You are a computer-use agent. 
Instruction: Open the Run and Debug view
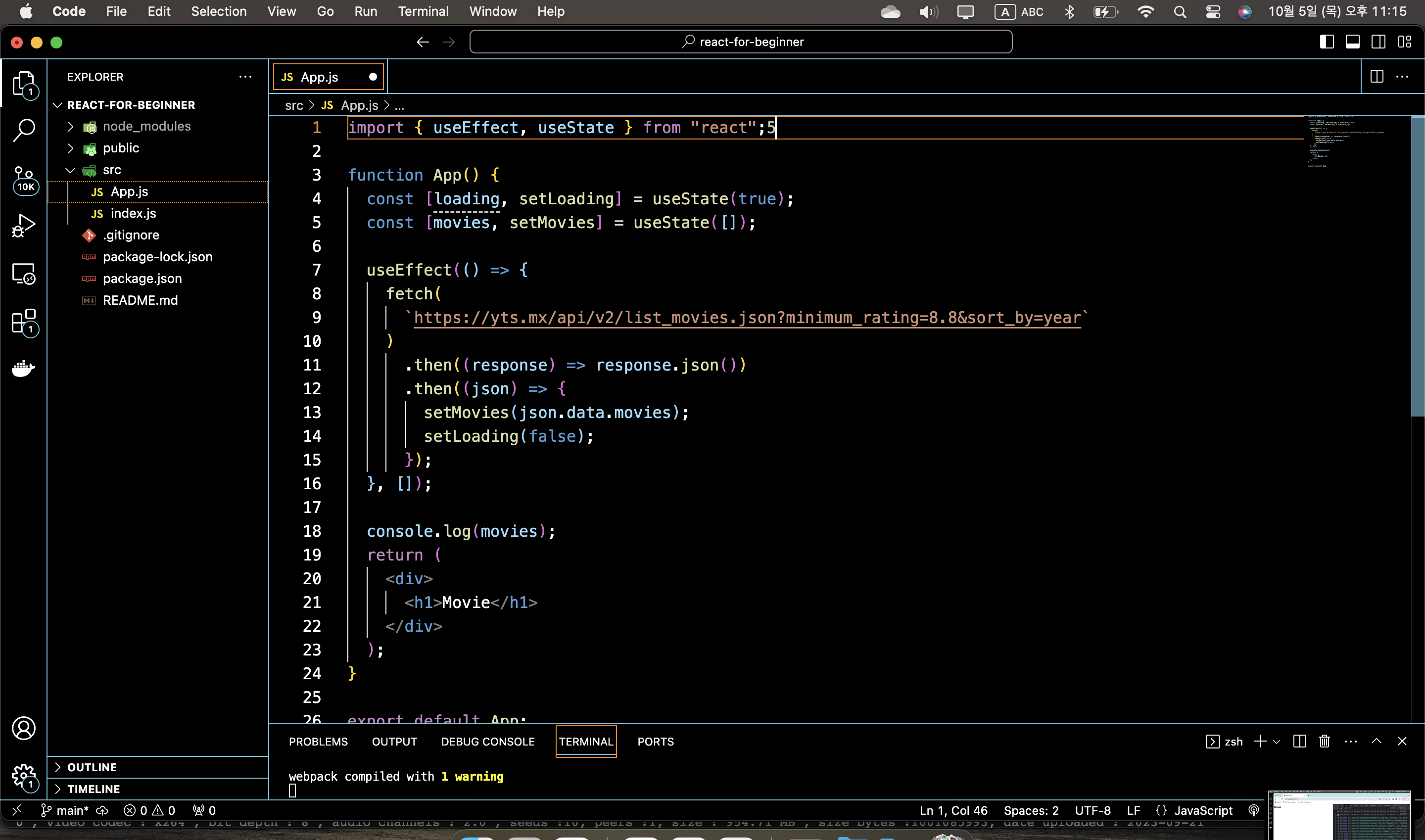(24, 225)
